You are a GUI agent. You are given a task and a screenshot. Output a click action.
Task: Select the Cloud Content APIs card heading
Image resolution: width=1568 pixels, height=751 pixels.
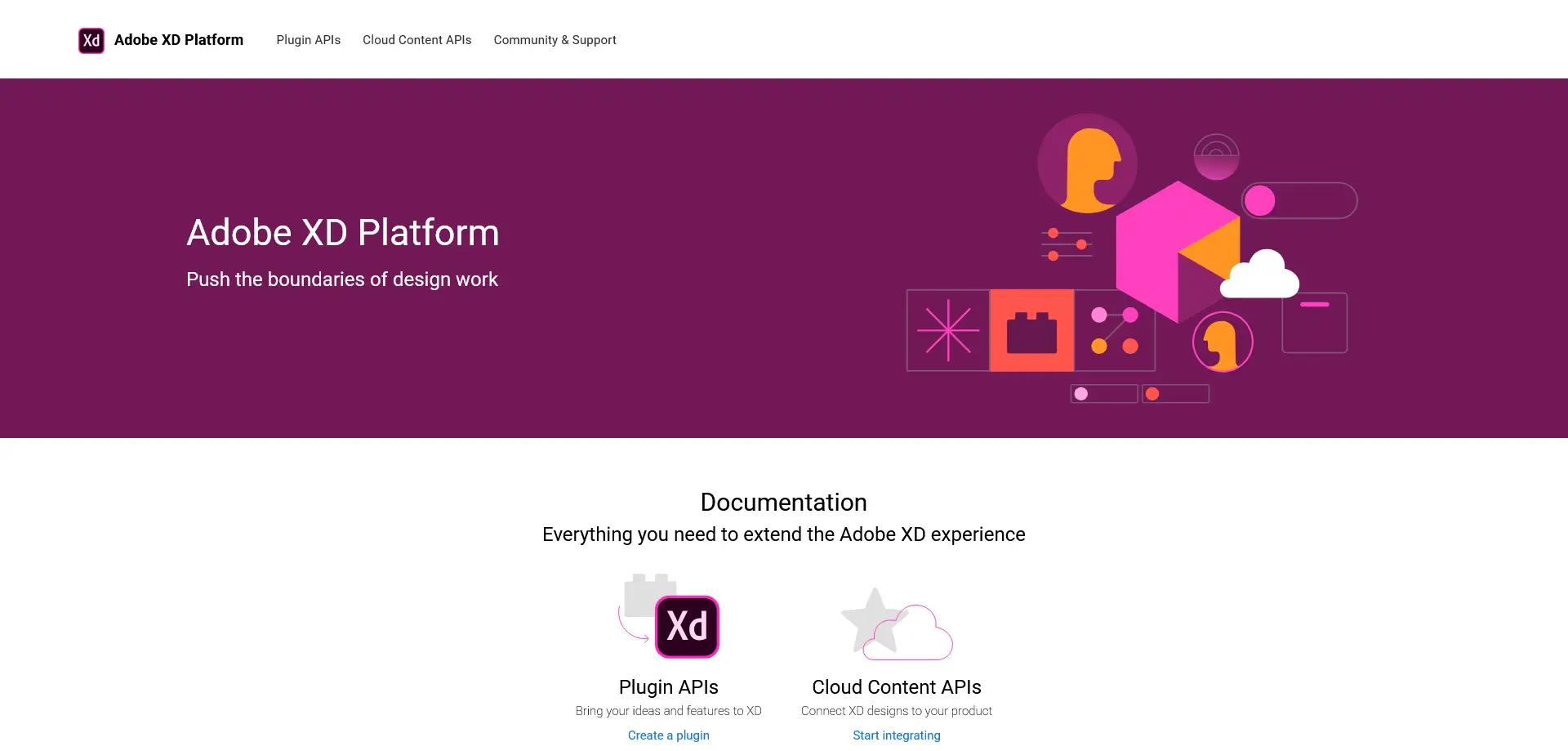[897, 687]
